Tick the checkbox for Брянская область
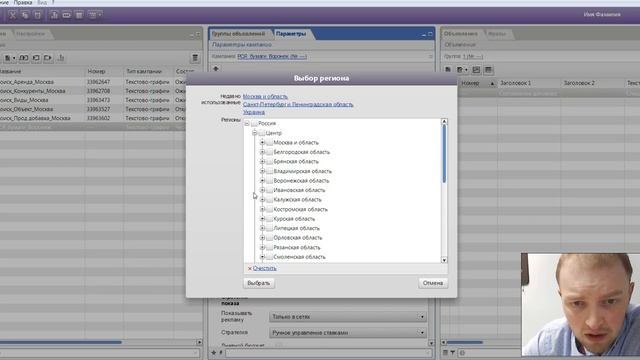Screen dimensions: 640x360 pos(269,162)
